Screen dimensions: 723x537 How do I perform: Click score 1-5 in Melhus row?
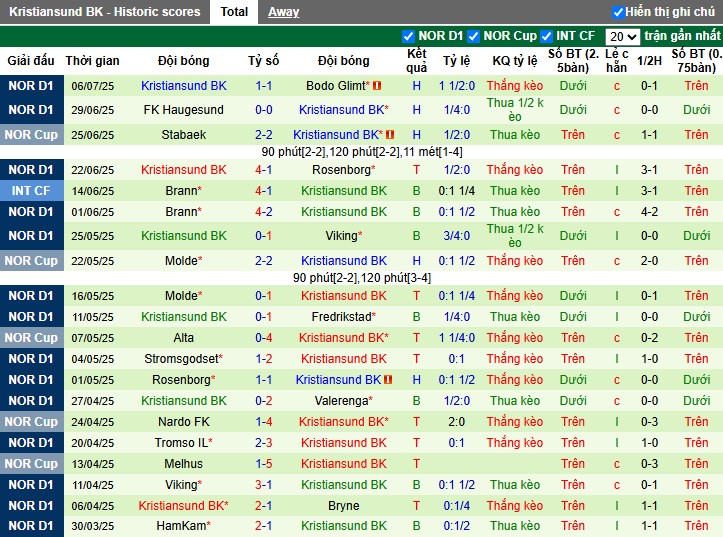(264, 464)
